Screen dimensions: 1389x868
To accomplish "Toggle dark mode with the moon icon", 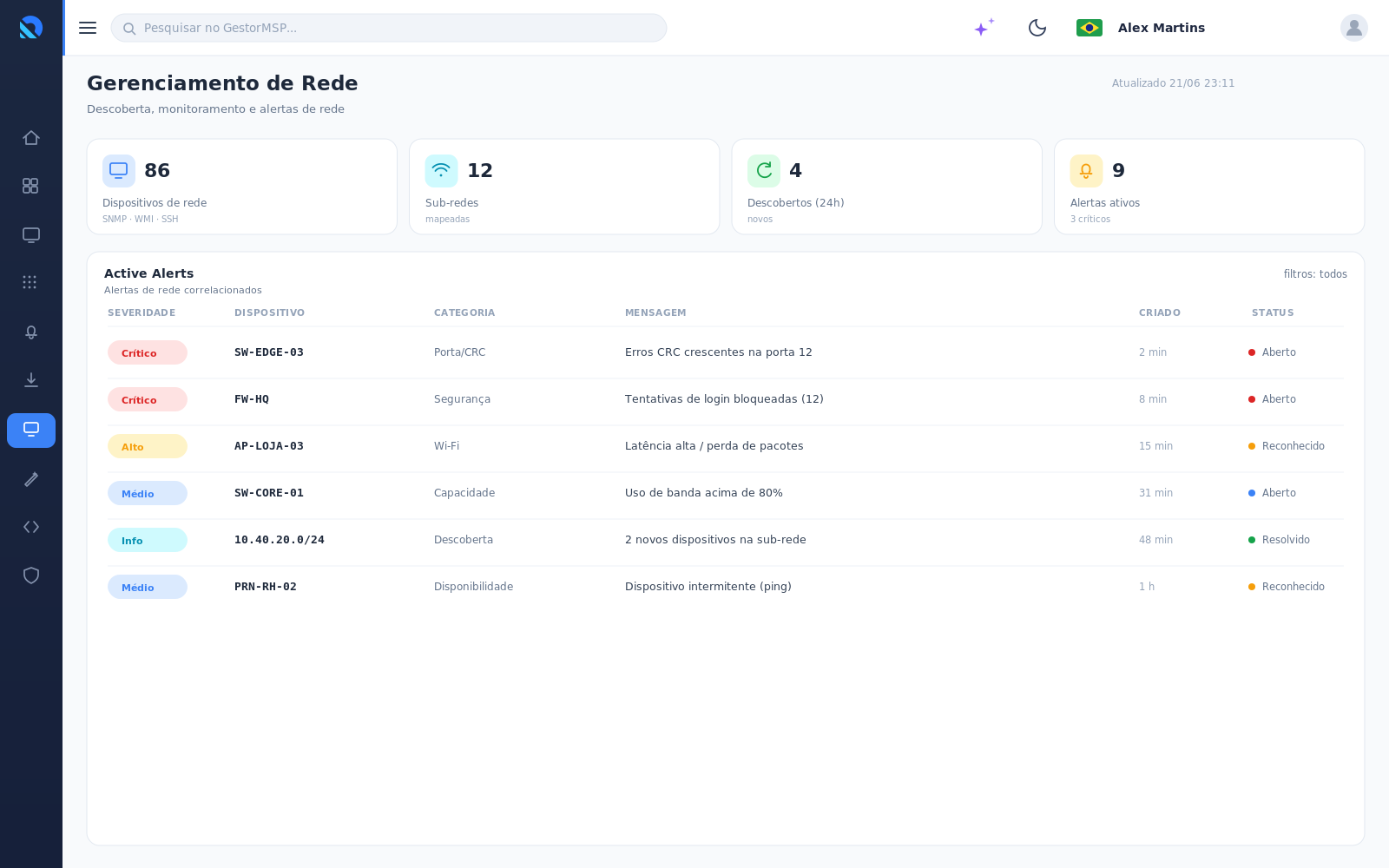I will pyautogui.click(x=1037, y=28).
